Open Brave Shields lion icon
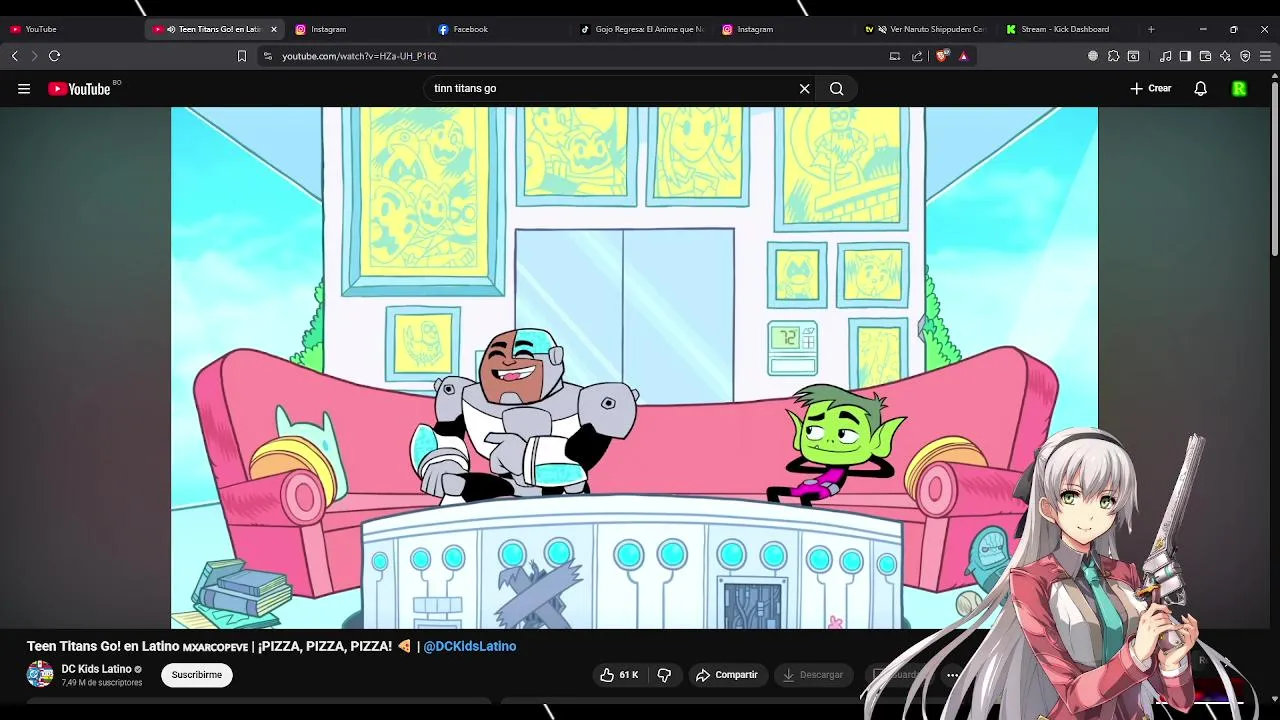 click(942, 56)
